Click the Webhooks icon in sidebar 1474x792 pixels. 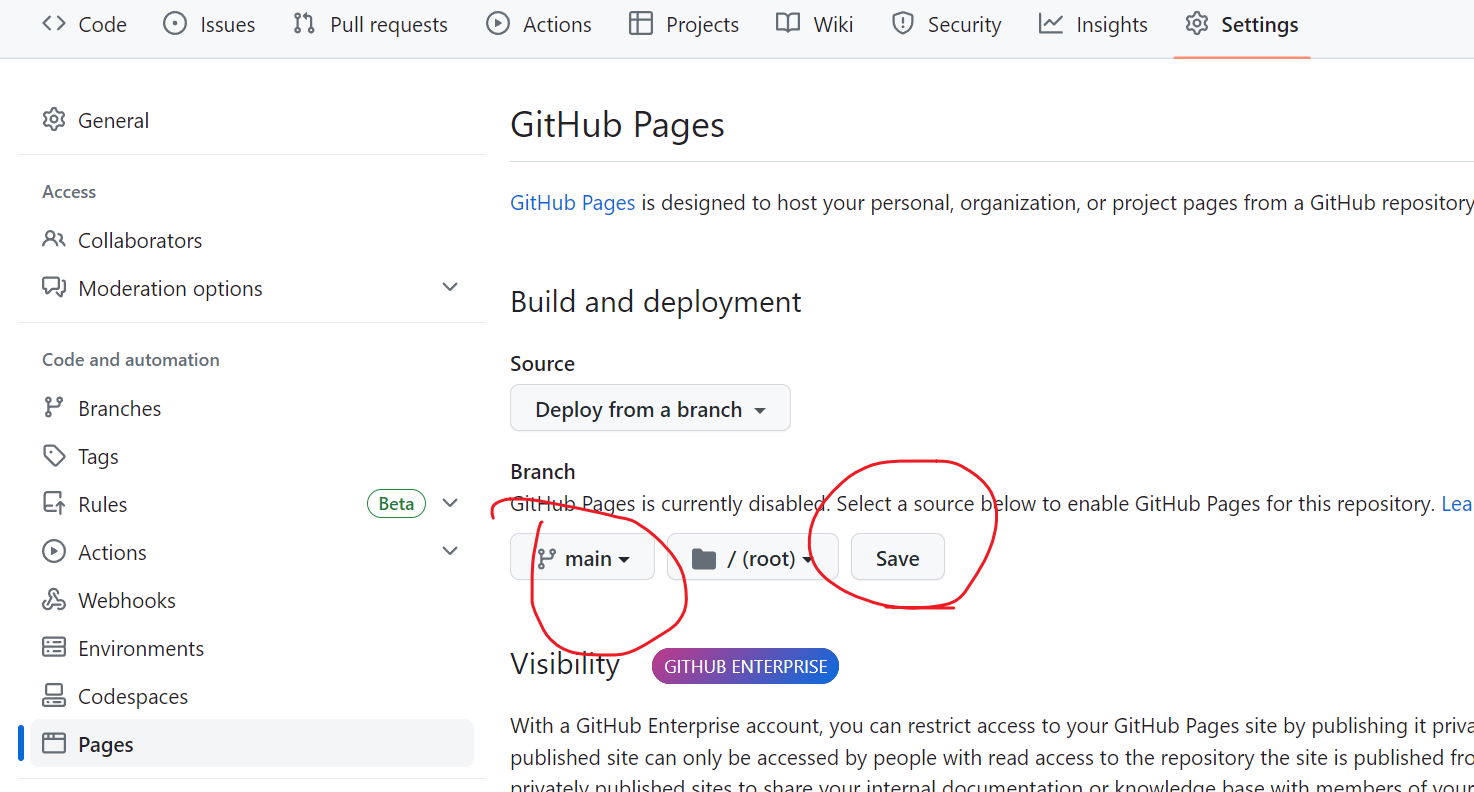point(54,600)
